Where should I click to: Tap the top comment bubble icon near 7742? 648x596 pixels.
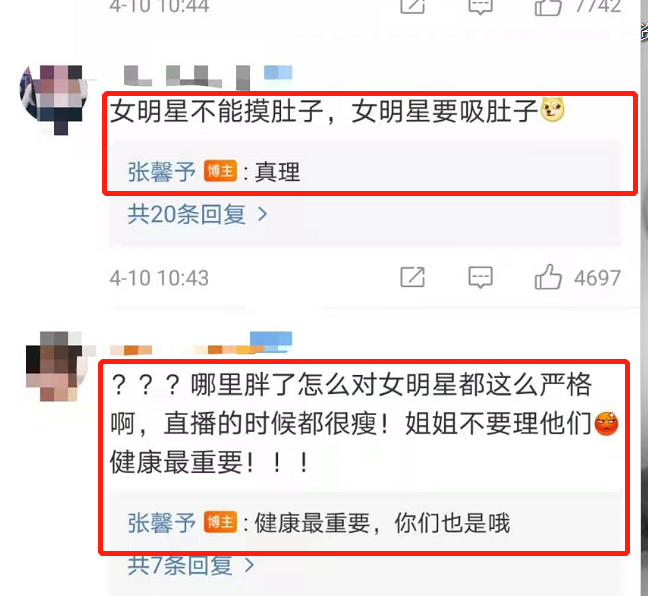pos(480,7)
